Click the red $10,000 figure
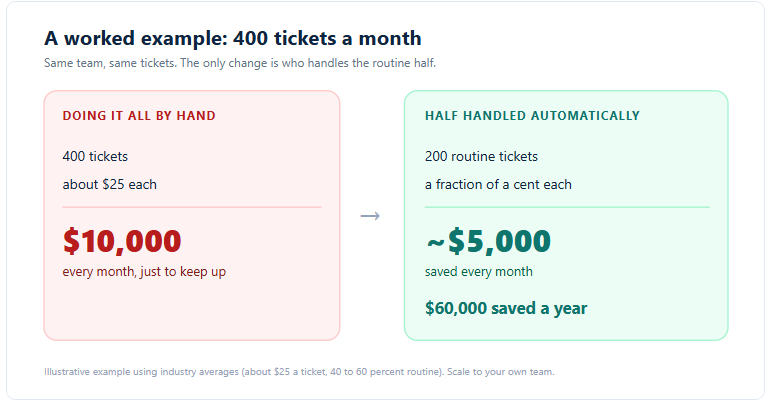This screenshot has height=407, width=773. (x=122, y=241)
